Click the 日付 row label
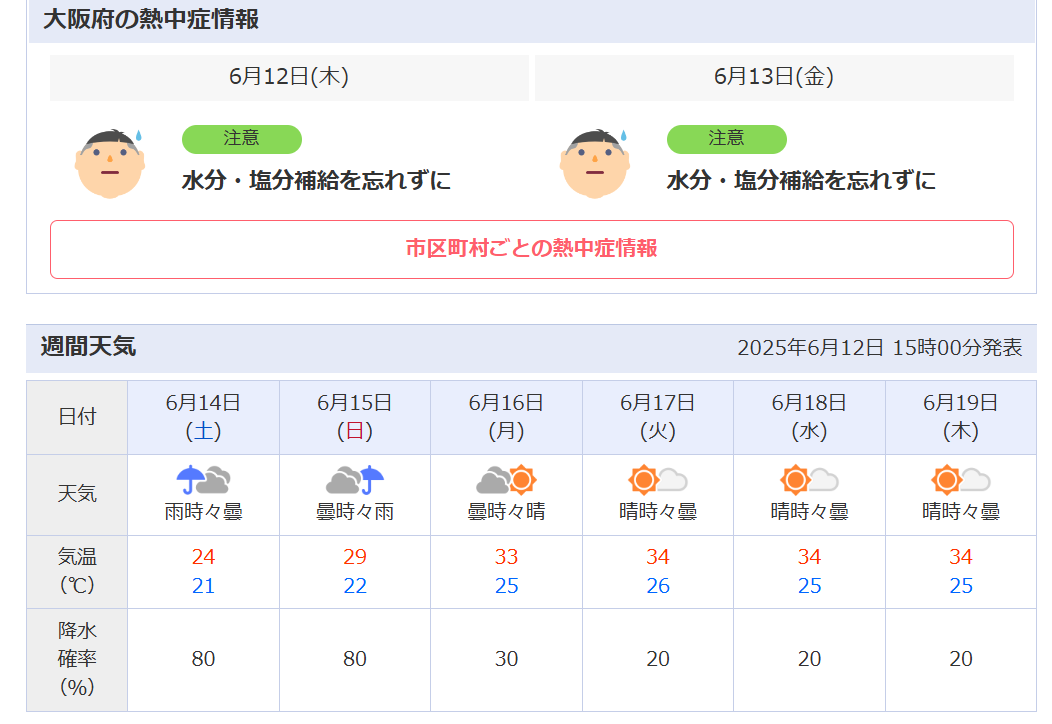This screenshot has width=1052, height=724. coord(77,417)
